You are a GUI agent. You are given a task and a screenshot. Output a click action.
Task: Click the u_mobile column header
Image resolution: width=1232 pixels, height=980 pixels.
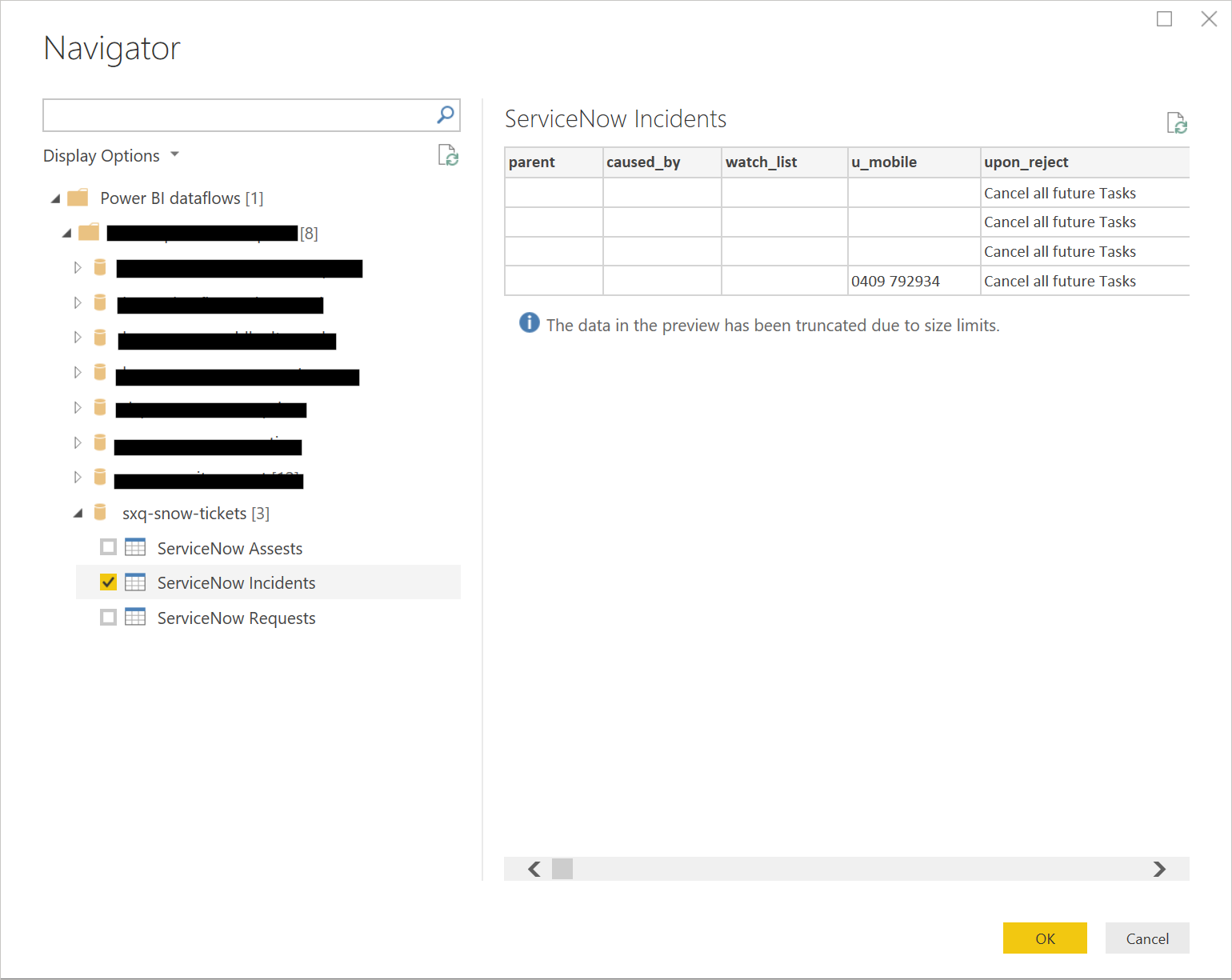pyautogui.click(x=914, y=162)
